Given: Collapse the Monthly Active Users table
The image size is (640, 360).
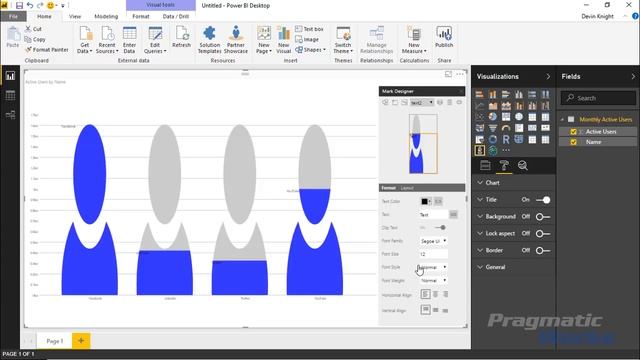Looking at the screenshot, I should tap(562, 120).
